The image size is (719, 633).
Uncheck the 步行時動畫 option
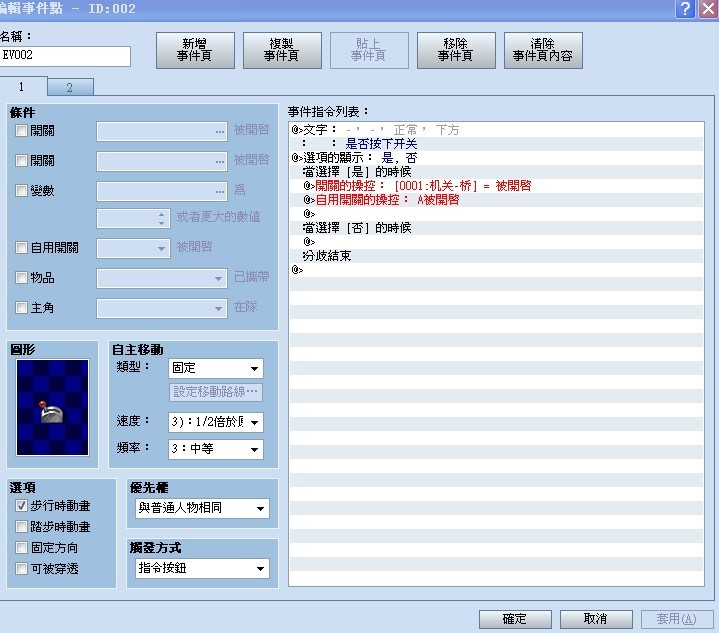click(21, 505)
